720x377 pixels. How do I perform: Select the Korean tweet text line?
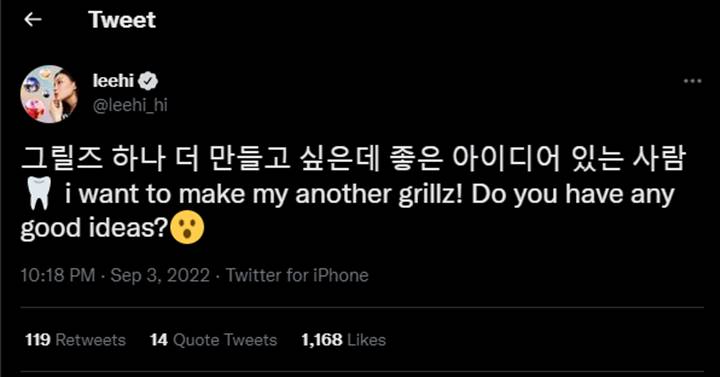(353, 158)
